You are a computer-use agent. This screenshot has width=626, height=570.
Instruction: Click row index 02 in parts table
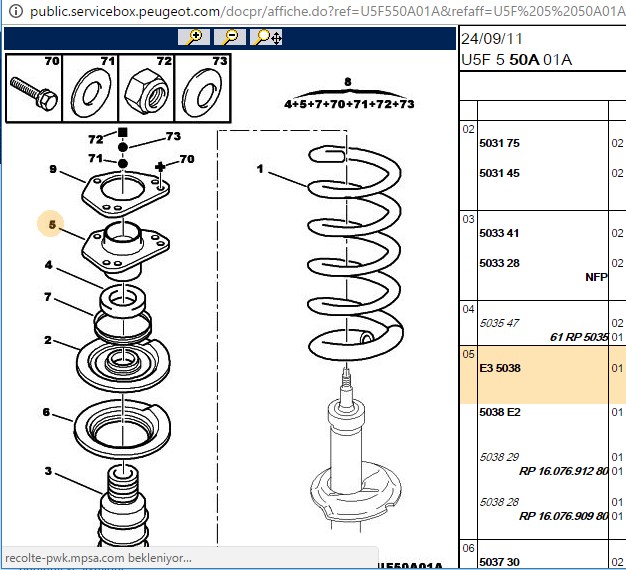[x=468, y=129]
